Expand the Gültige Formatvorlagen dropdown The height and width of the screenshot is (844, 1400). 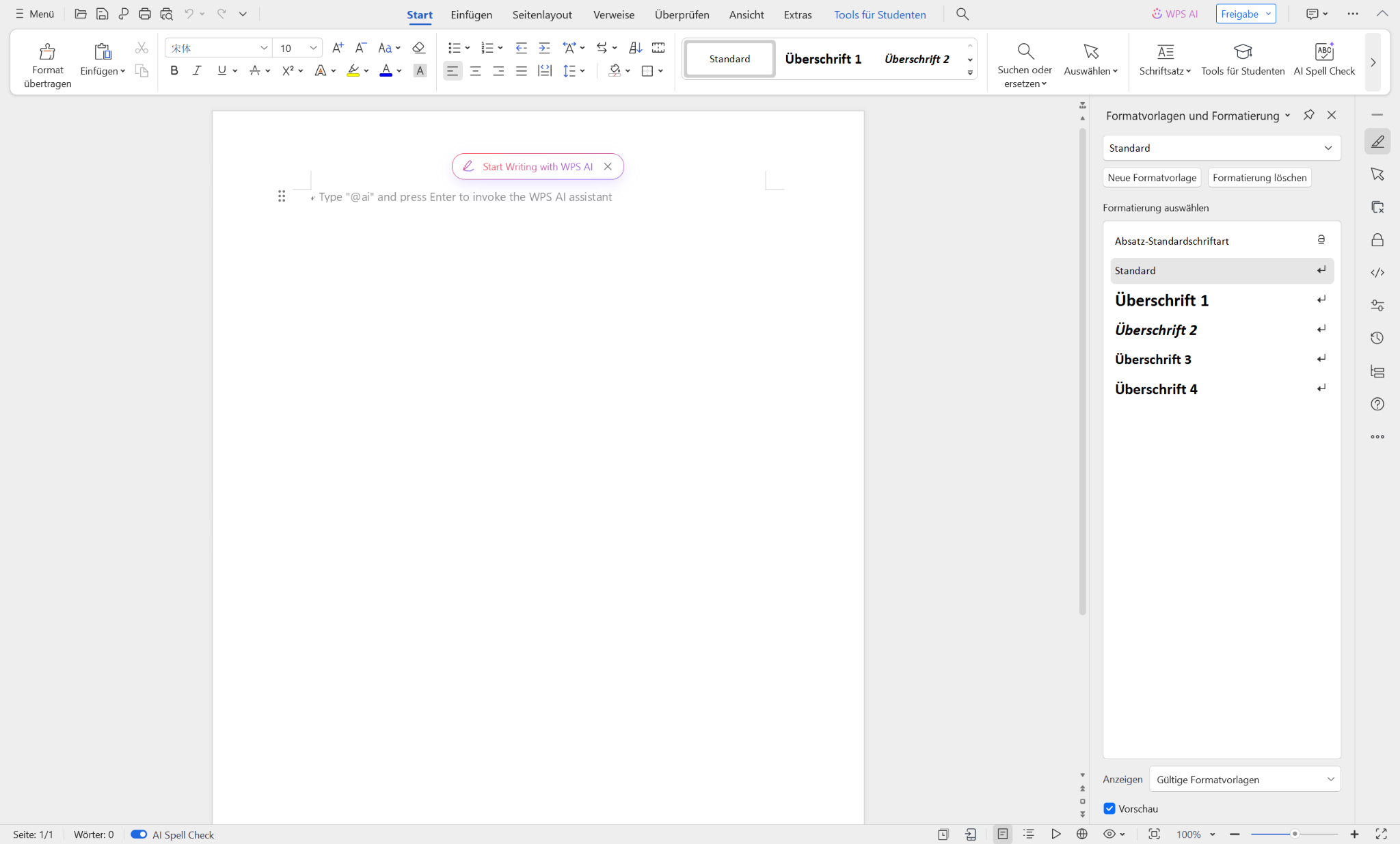[1330, 779]
